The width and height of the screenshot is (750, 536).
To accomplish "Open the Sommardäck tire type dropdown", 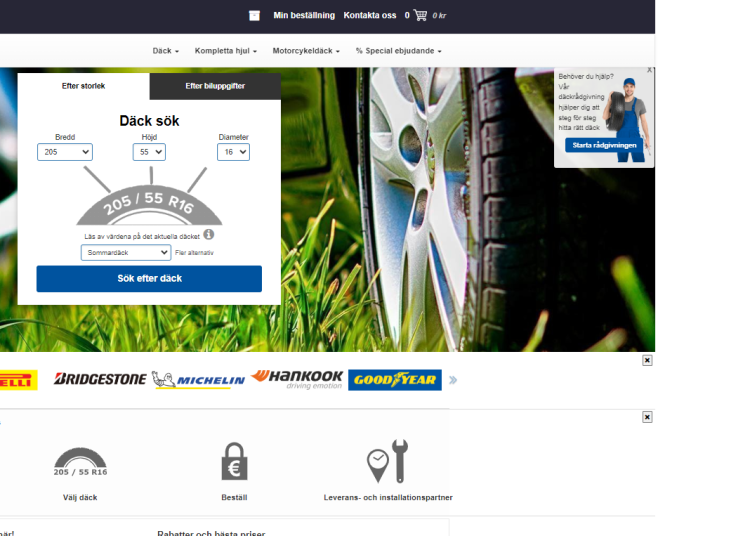I will click(x=126, y=252).
